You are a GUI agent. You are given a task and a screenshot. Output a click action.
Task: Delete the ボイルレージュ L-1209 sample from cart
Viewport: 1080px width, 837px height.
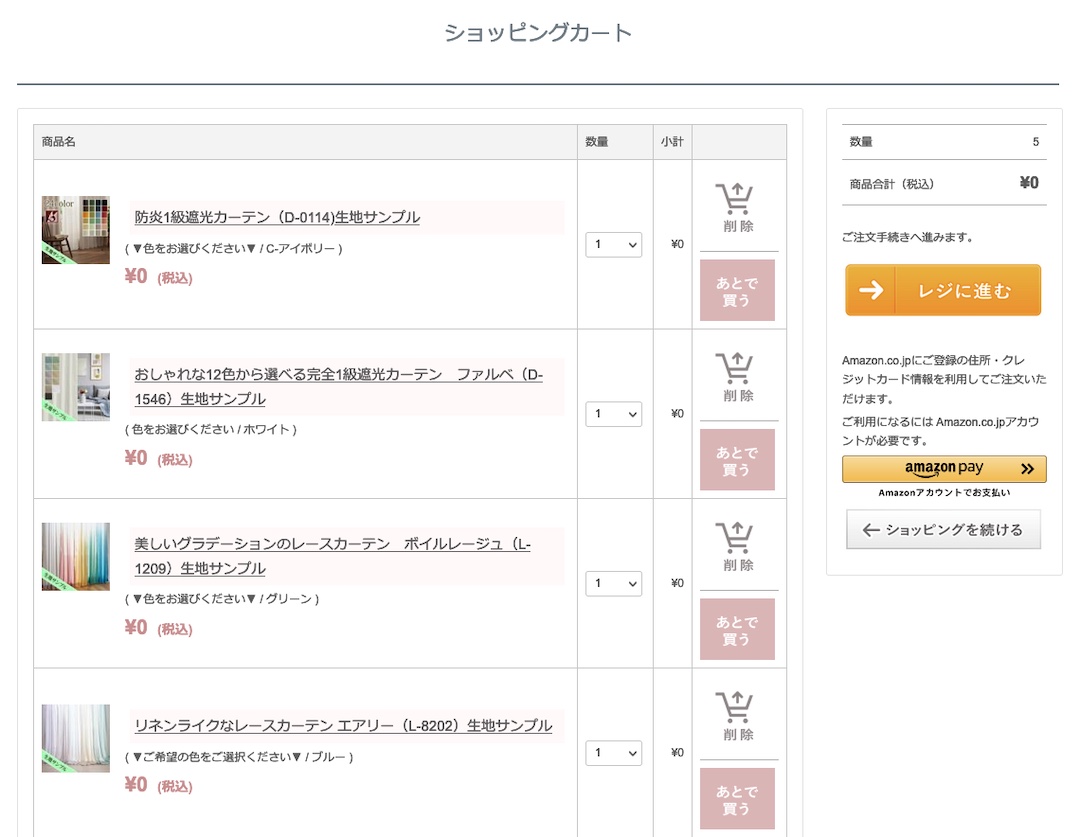(x=738, y=547)
